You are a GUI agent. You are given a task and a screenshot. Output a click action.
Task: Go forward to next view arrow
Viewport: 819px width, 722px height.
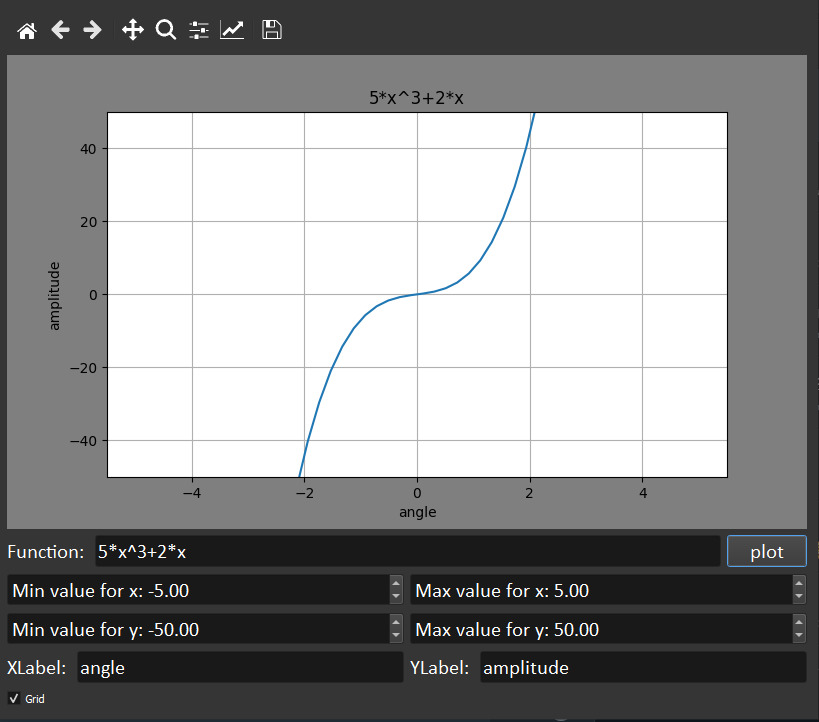(x=92, y=30)
